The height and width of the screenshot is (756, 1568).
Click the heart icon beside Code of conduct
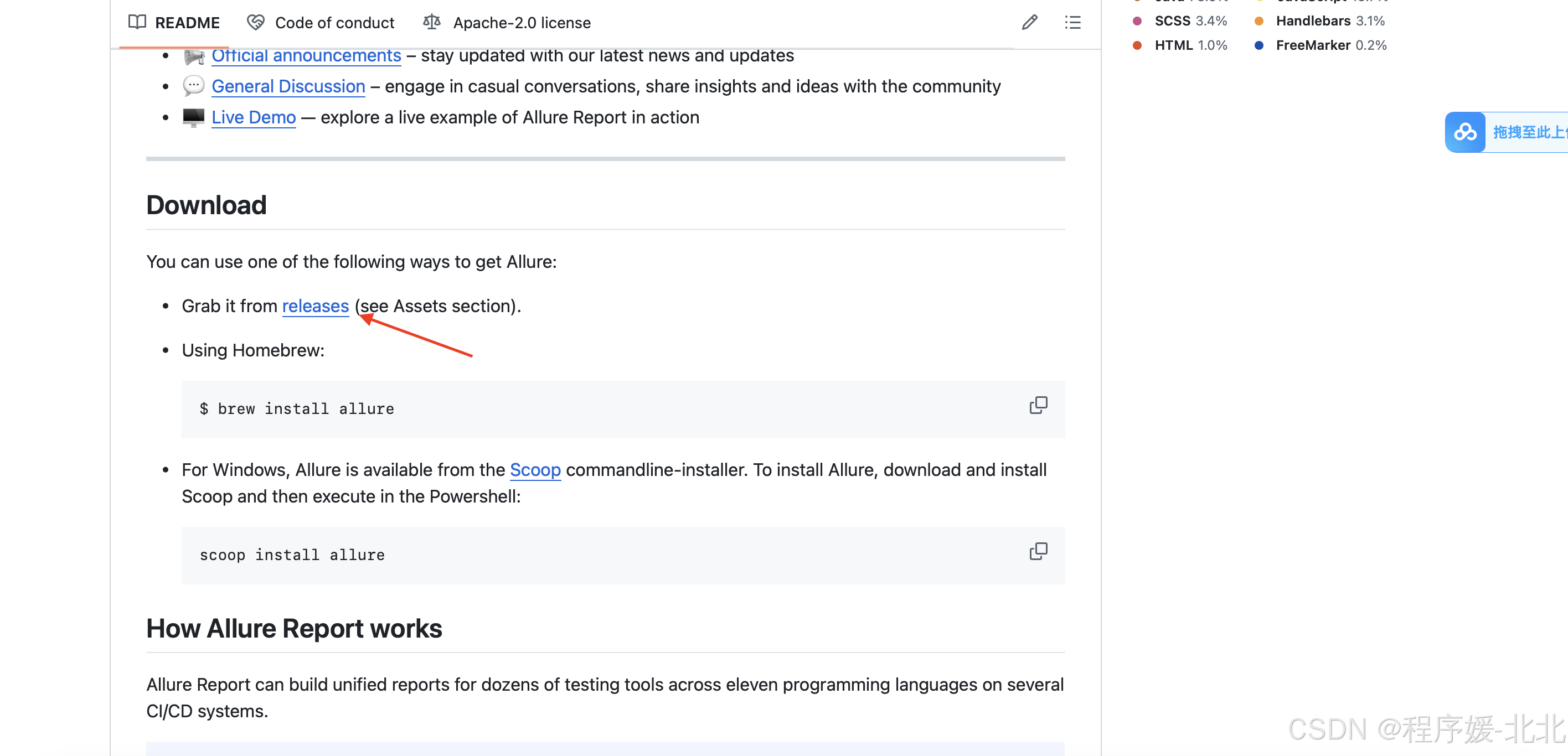pyautogui.click(x=256, y=23)
